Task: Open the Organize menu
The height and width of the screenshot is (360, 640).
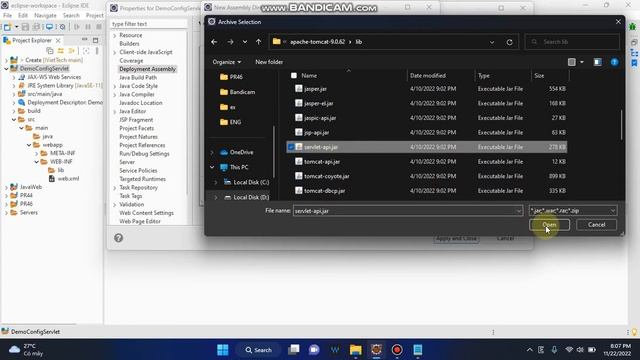Action: 227,62
